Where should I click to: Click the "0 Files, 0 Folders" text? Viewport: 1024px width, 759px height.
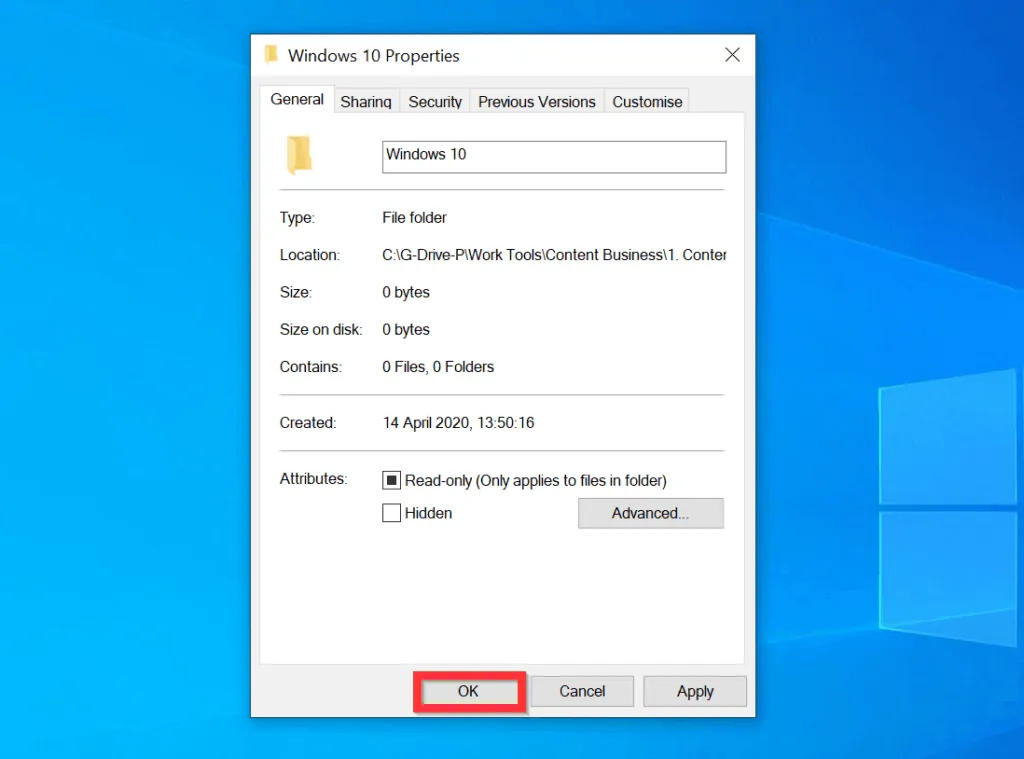[x=438, y=367]
